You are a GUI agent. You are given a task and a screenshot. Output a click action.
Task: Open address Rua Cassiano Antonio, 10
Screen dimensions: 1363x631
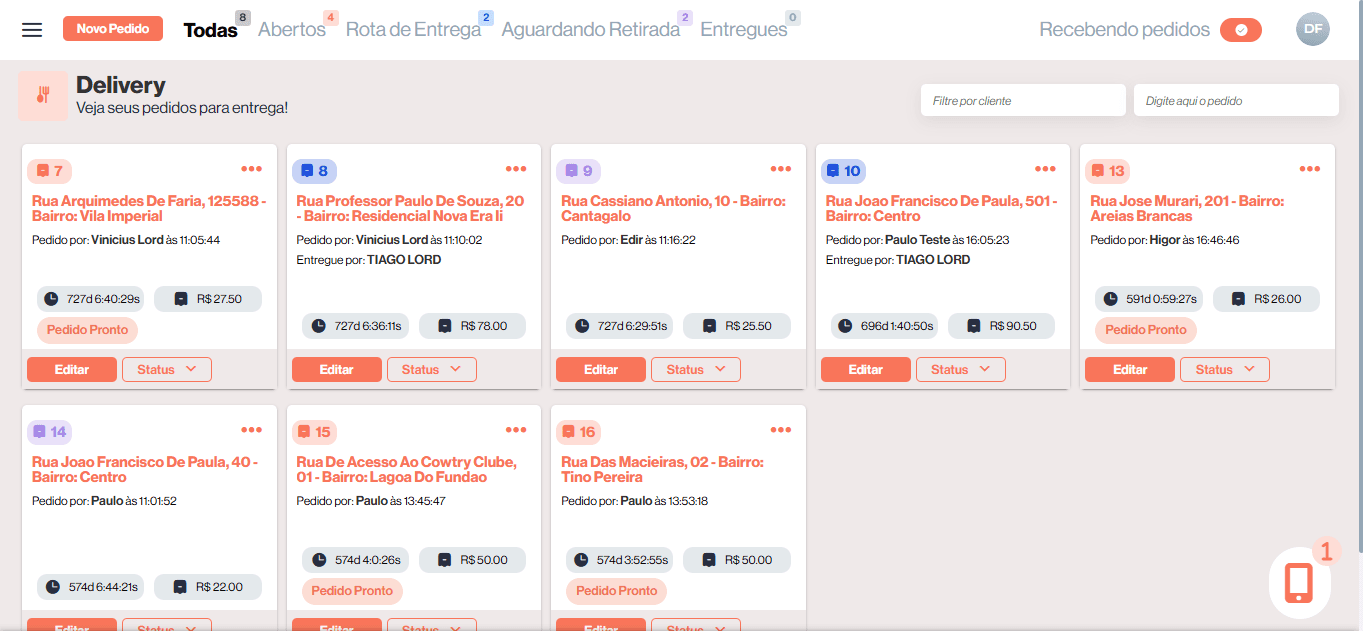673,209
